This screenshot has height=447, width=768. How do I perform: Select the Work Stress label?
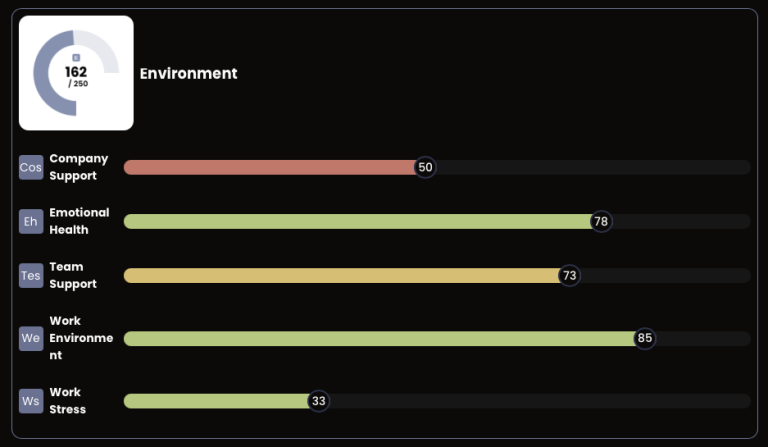click(67, 401)
